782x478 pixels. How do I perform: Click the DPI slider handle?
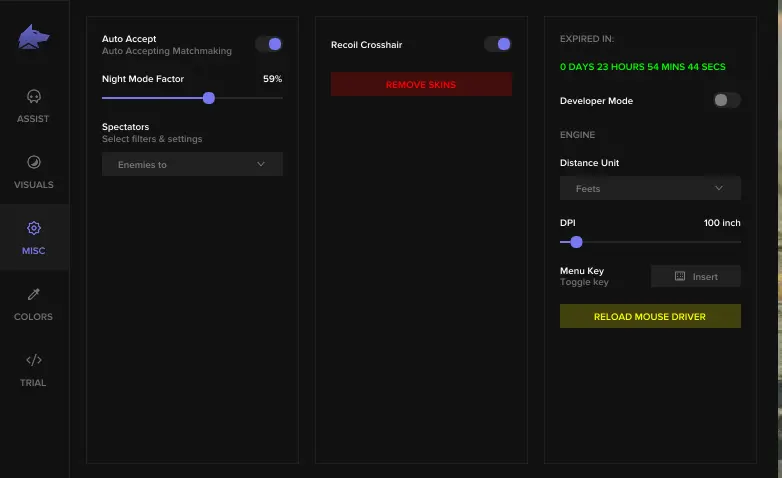coord(576,242)
